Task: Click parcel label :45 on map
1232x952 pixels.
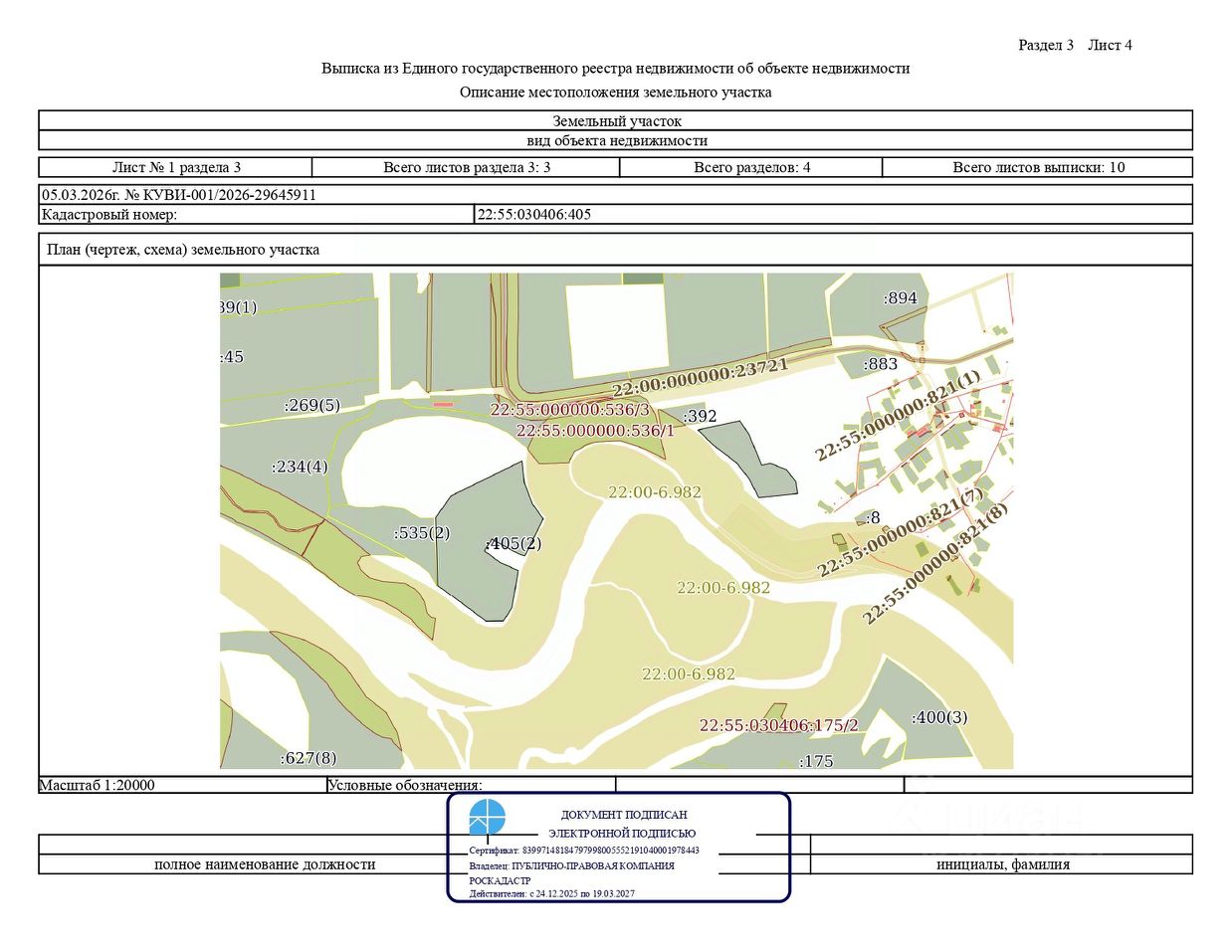Action: [x=232, y=356]
